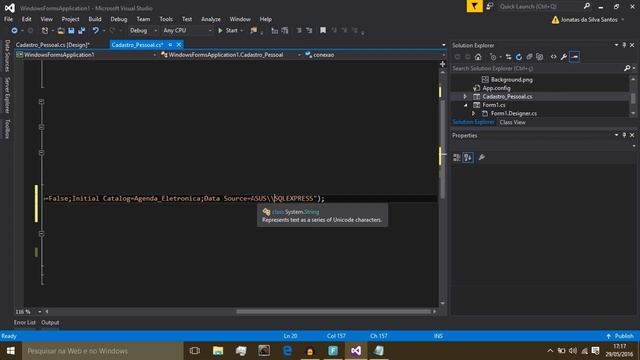Switch to Cadastro_Pessoal.cs [Design] tab
Image resolution: width=640 pixels, height=360 pixels.
tap(53, 45)
